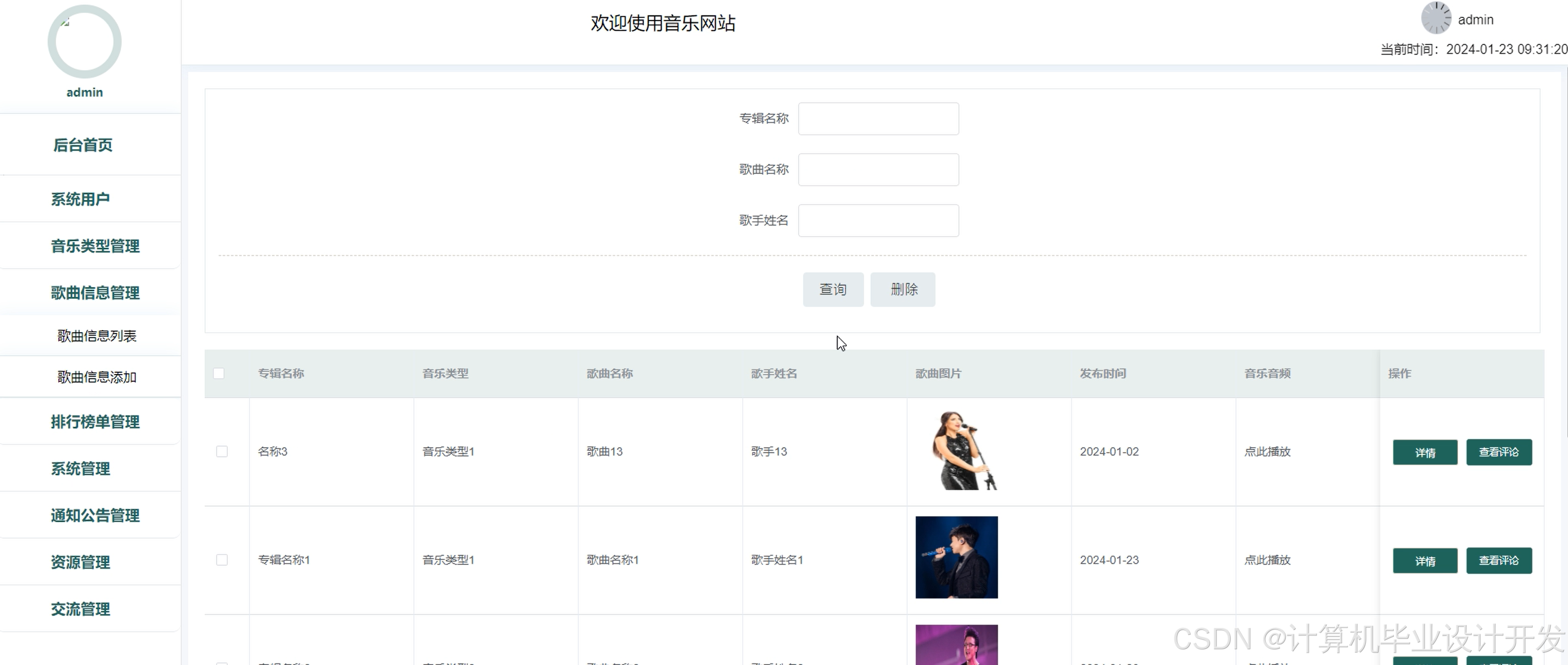Expand the 音乐类型管理 sidebar menu

point(95,246)
